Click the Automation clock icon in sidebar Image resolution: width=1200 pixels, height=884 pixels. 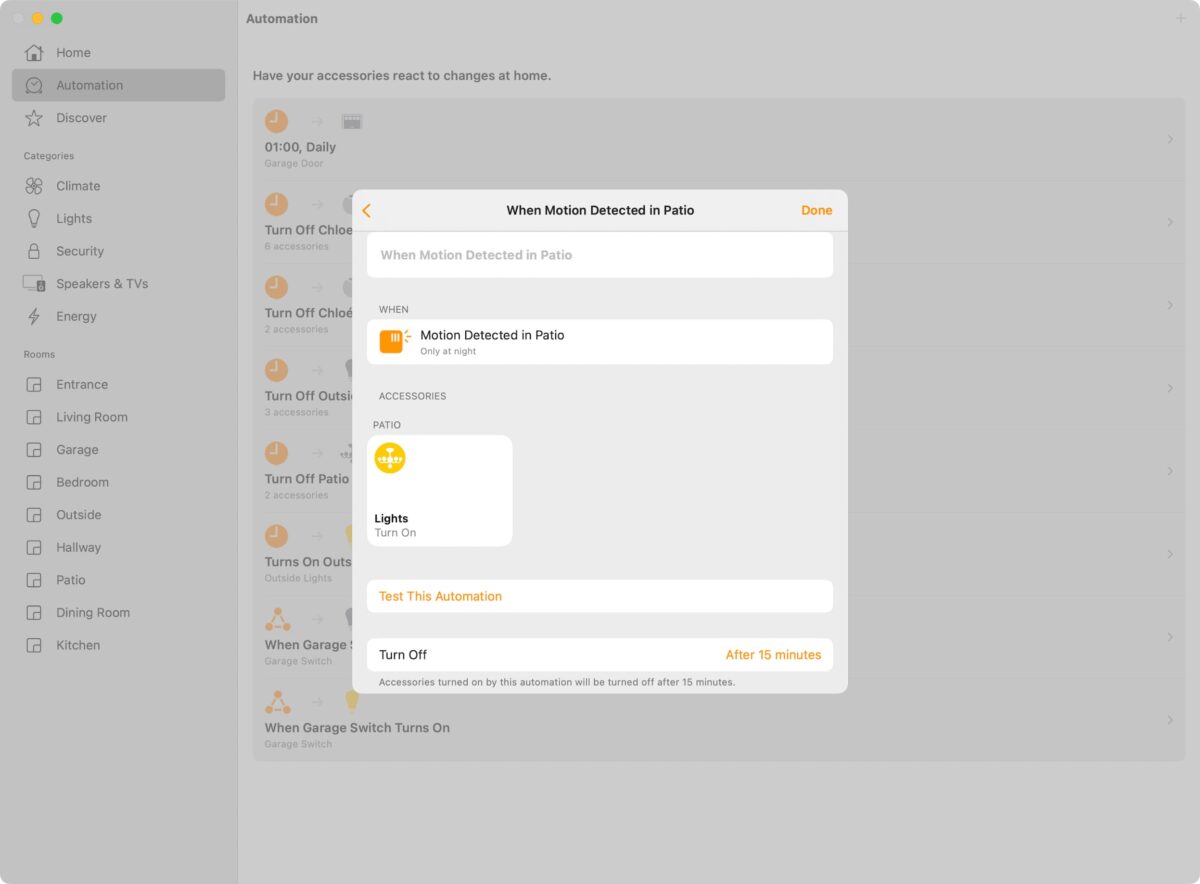coord(34,85)
